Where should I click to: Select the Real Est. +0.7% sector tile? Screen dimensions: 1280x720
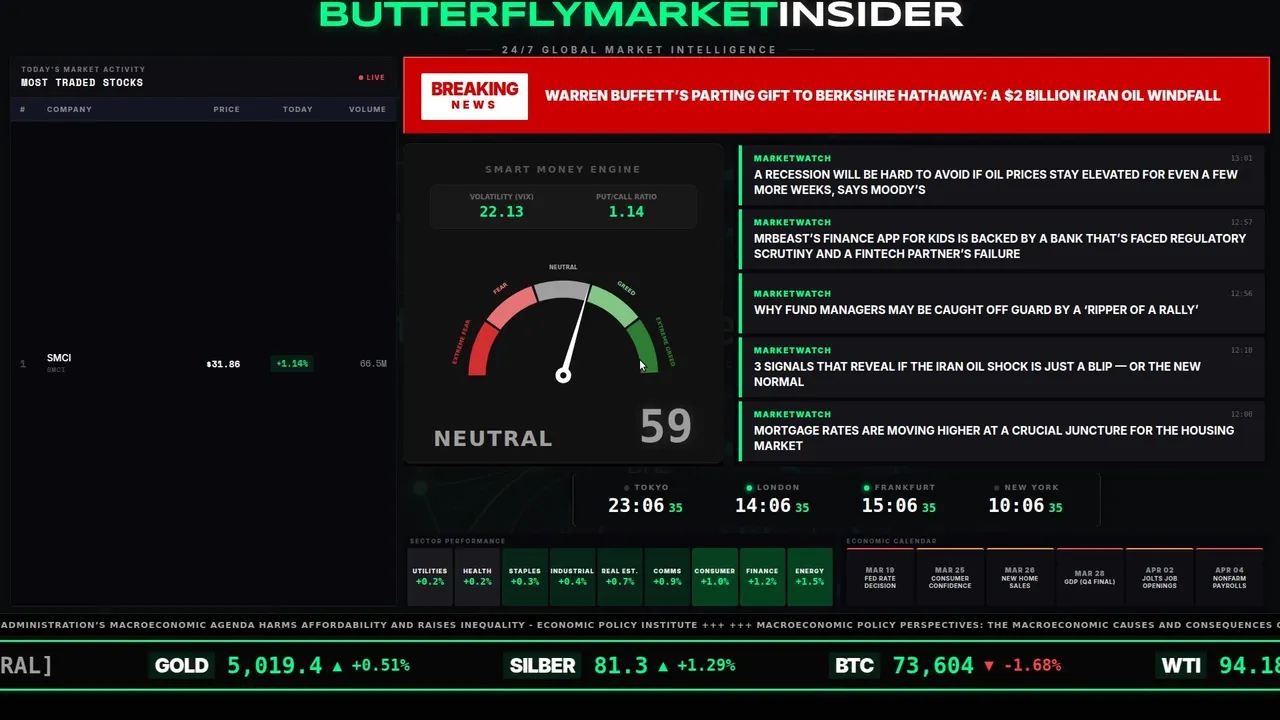[619, 577]
